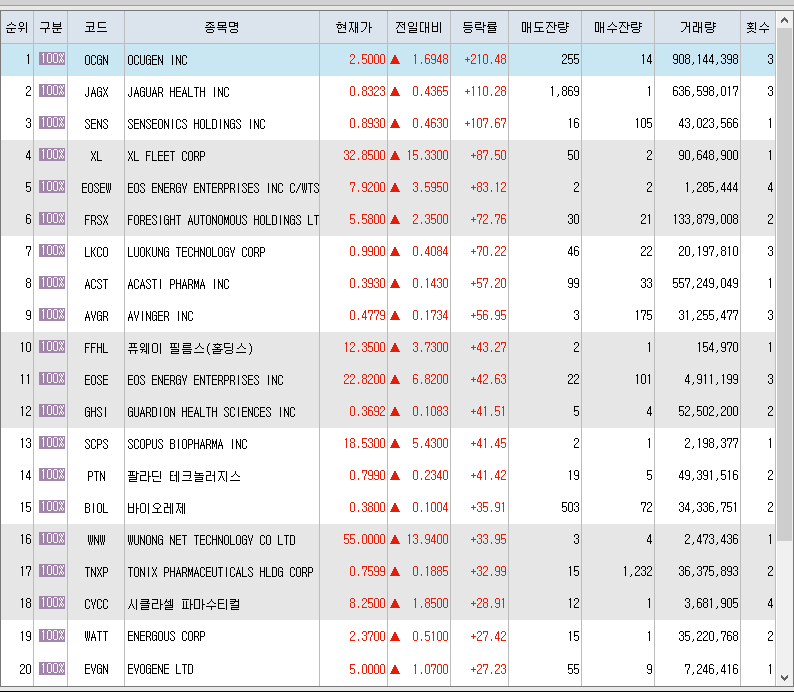Click up-arrow icon in OCGN row
Screen dimensions: 794x692
pos(395,60)
